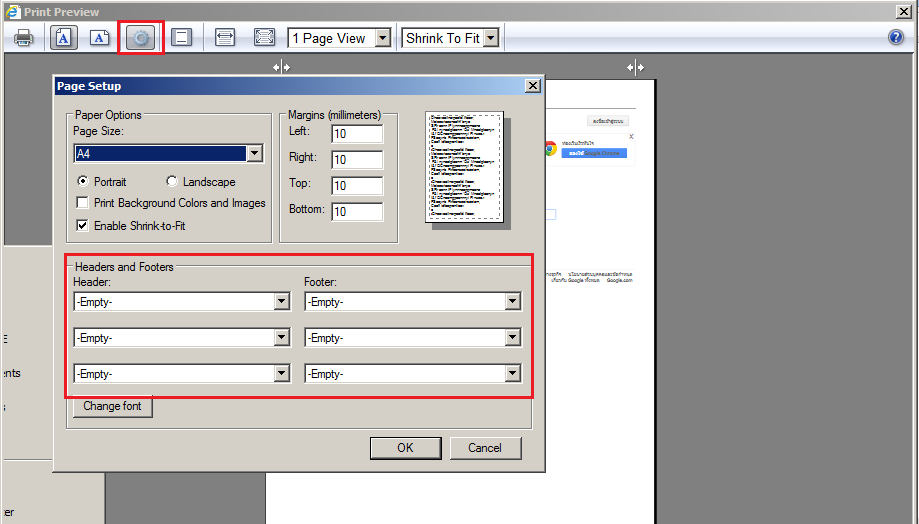Select the Portrait orientation toolbar icon
The width and height of the screenshot is (919, 524).
[x=64, y=38]
